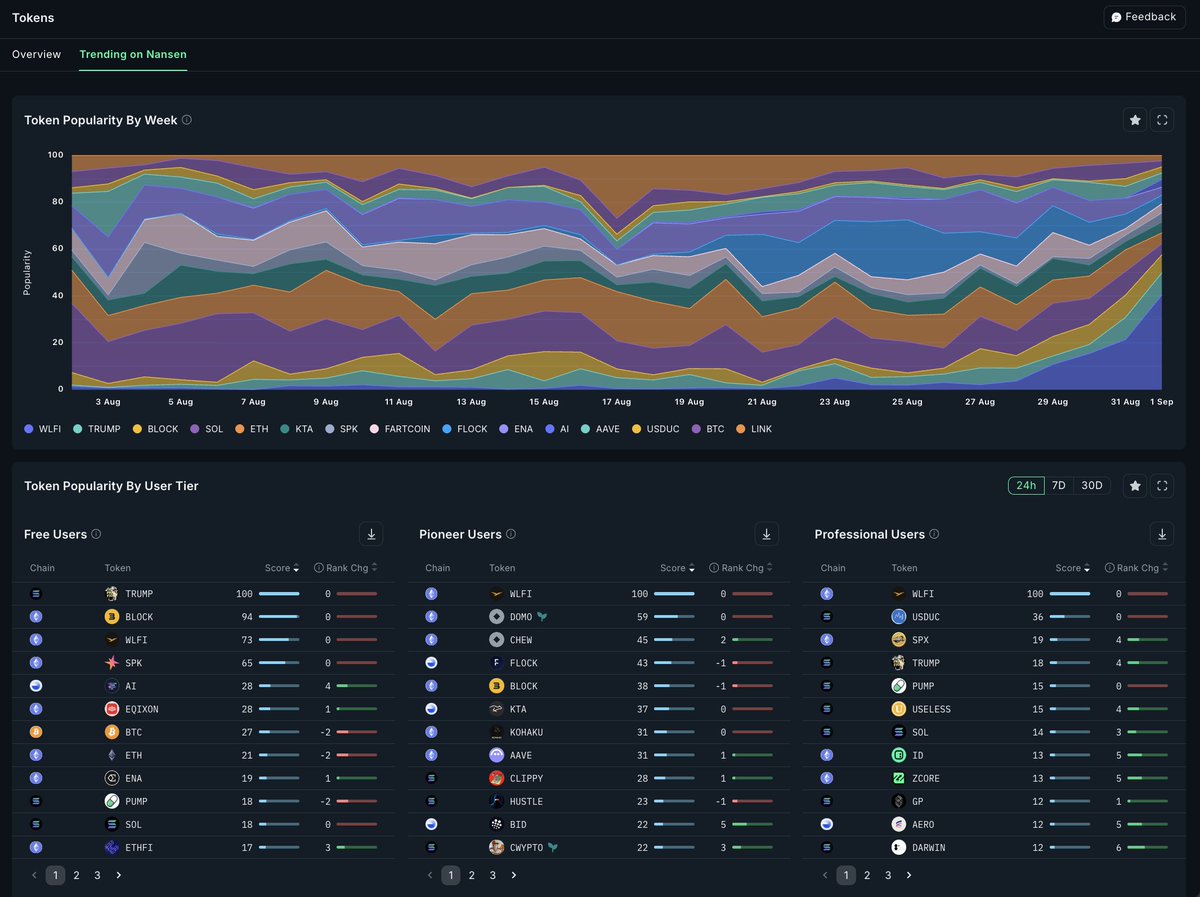Screen dimensions: 1200x897
Task: Show info tooltip for Pioneer Users
Action: pos(511,534)
